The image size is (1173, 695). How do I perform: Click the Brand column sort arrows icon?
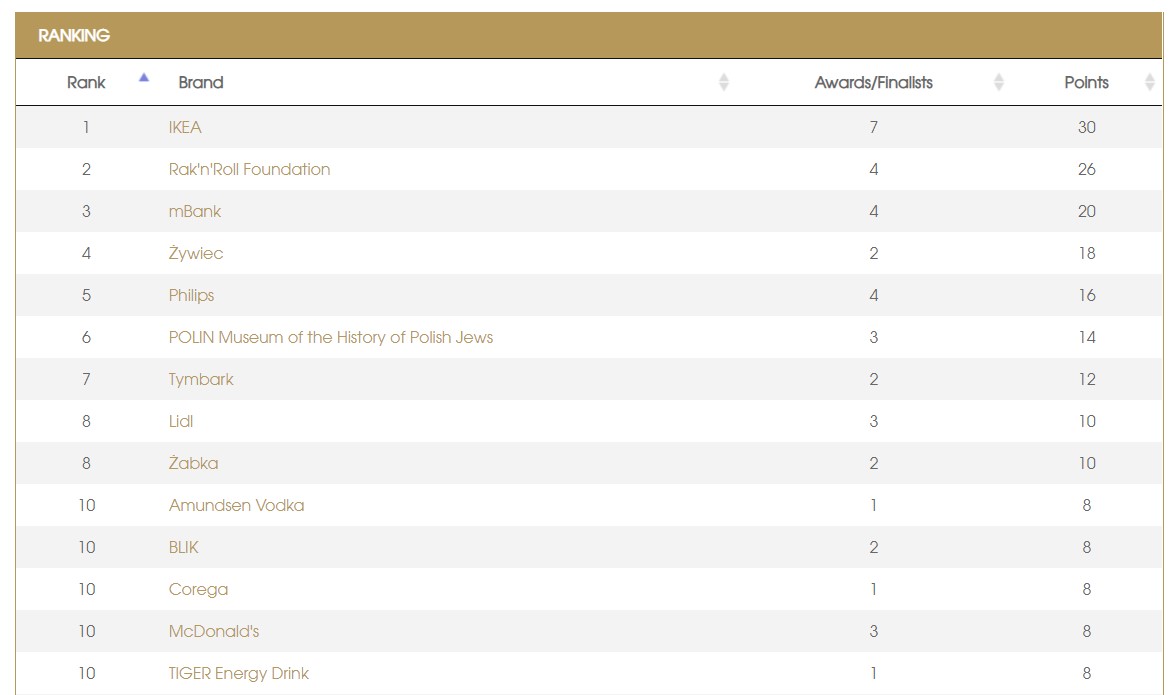click(x=724, y=83)
